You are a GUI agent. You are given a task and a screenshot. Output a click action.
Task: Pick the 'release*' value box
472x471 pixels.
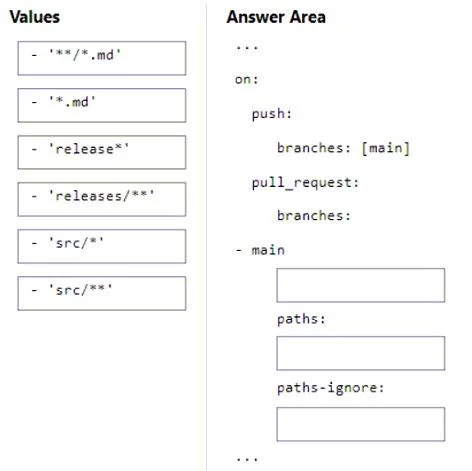(x=102, y=152)
